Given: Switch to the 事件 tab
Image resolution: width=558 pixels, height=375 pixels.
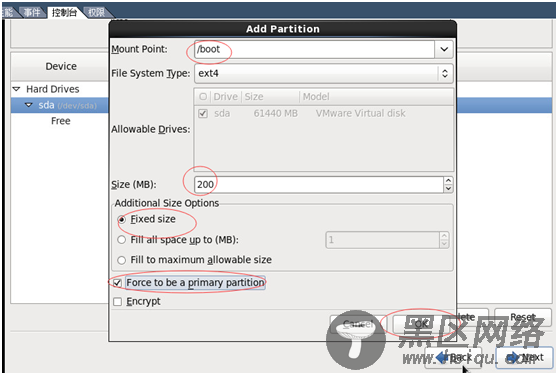Looking at the screenshot, I should pos(32,12).
